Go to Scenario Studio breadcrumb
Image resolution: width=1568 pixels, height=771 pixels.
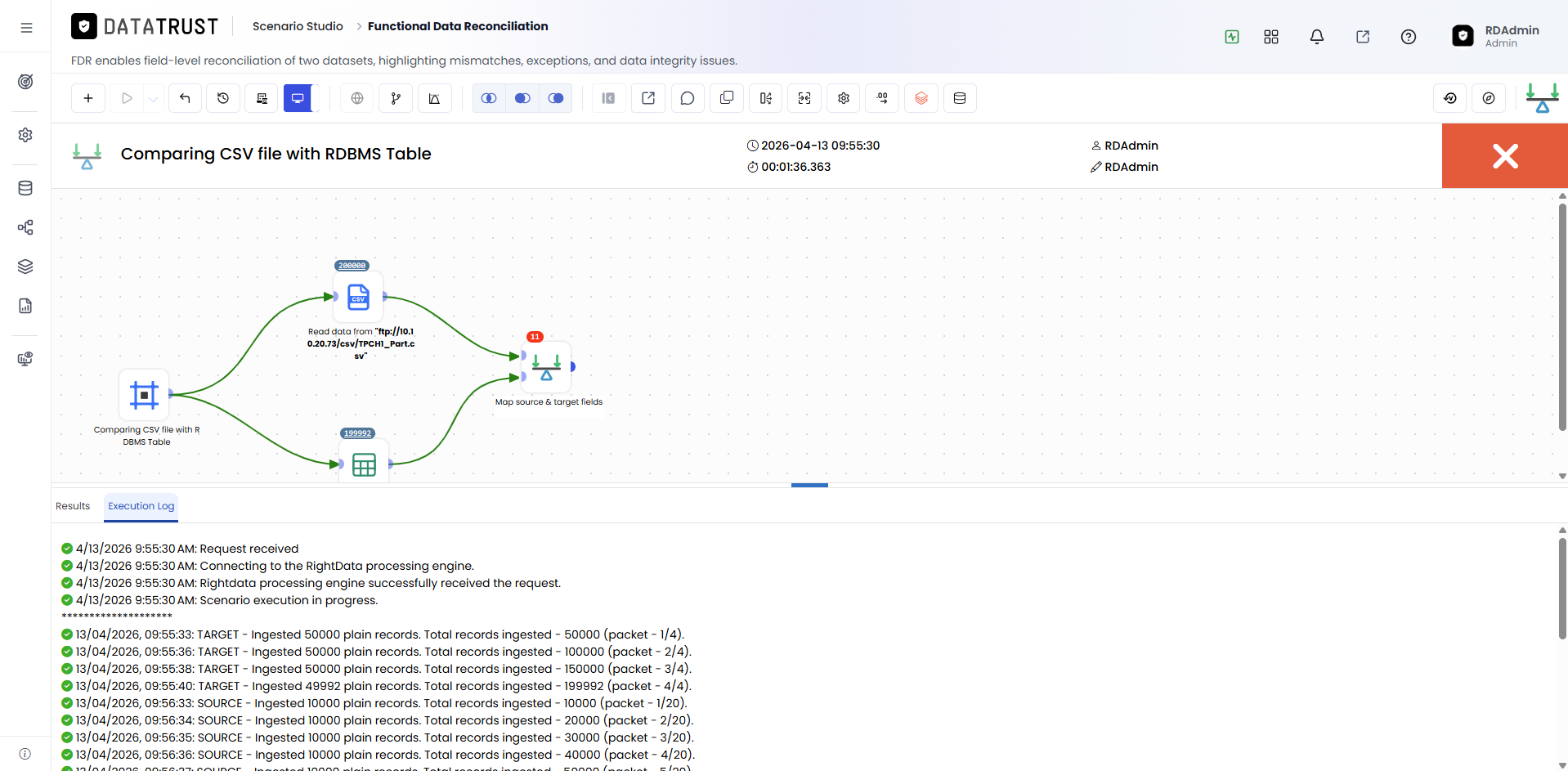(298, 26)
